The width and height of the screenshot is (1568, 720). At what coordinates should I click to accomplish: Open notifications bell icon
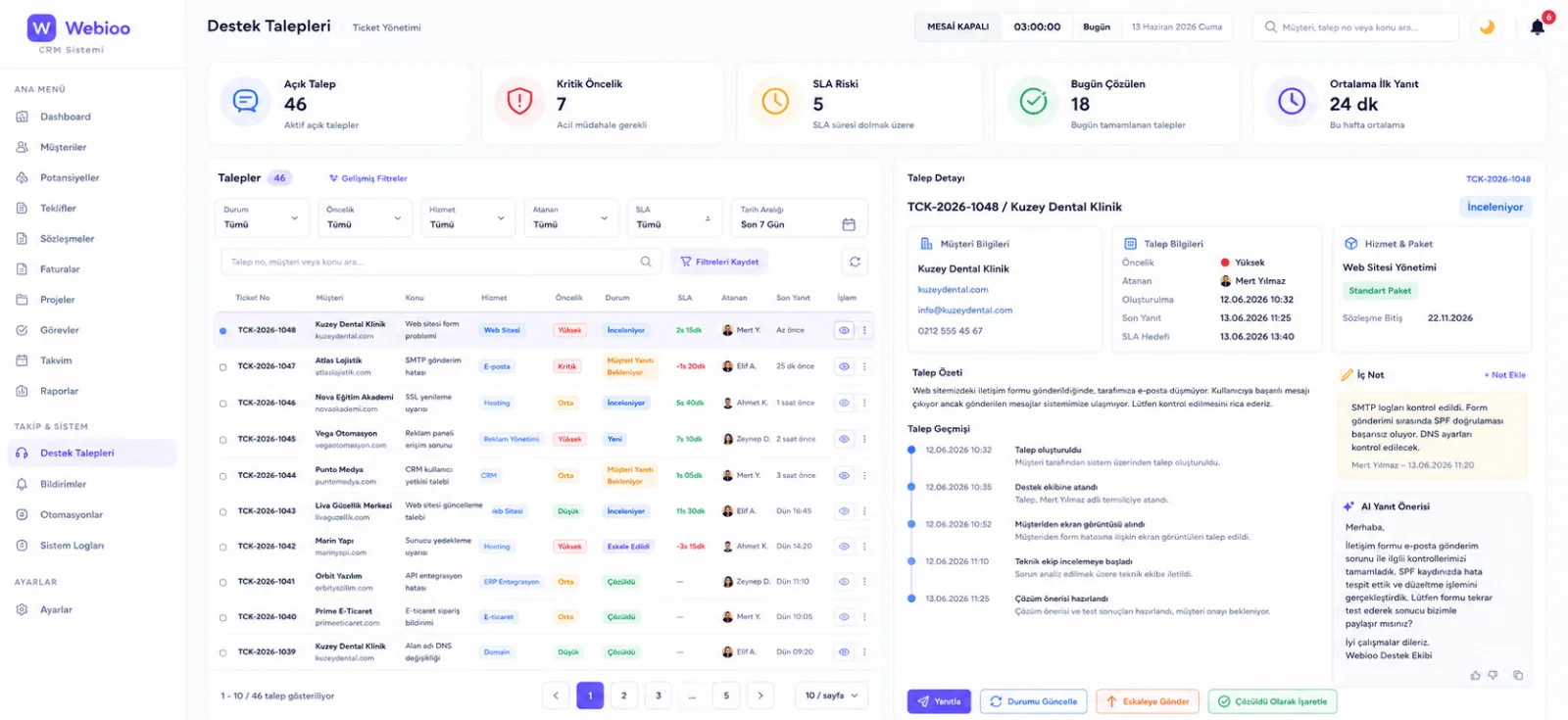(1538, 27)
